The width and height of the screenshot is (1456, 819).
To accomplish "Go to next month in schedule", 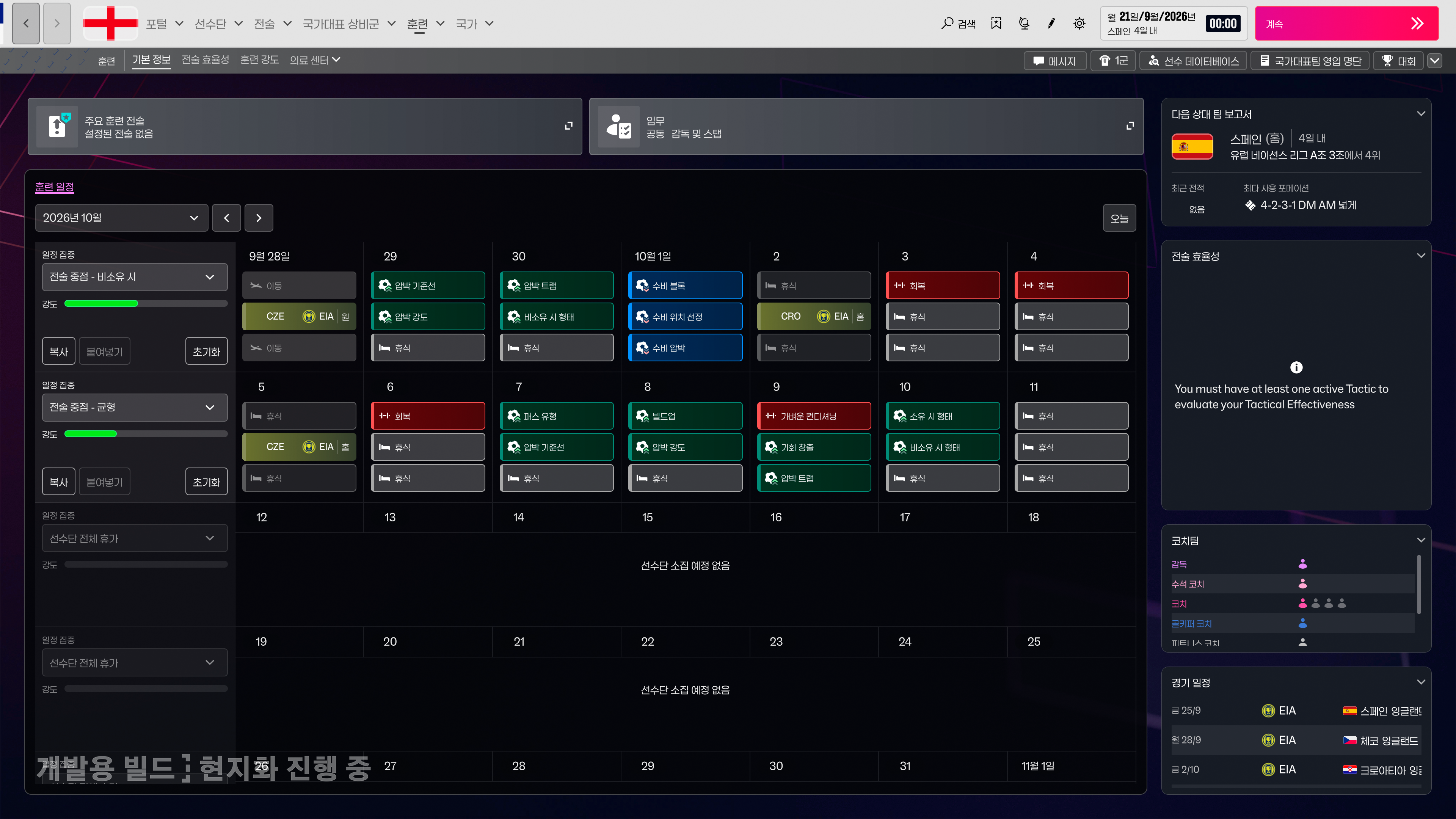I will [x=259, y=218].
